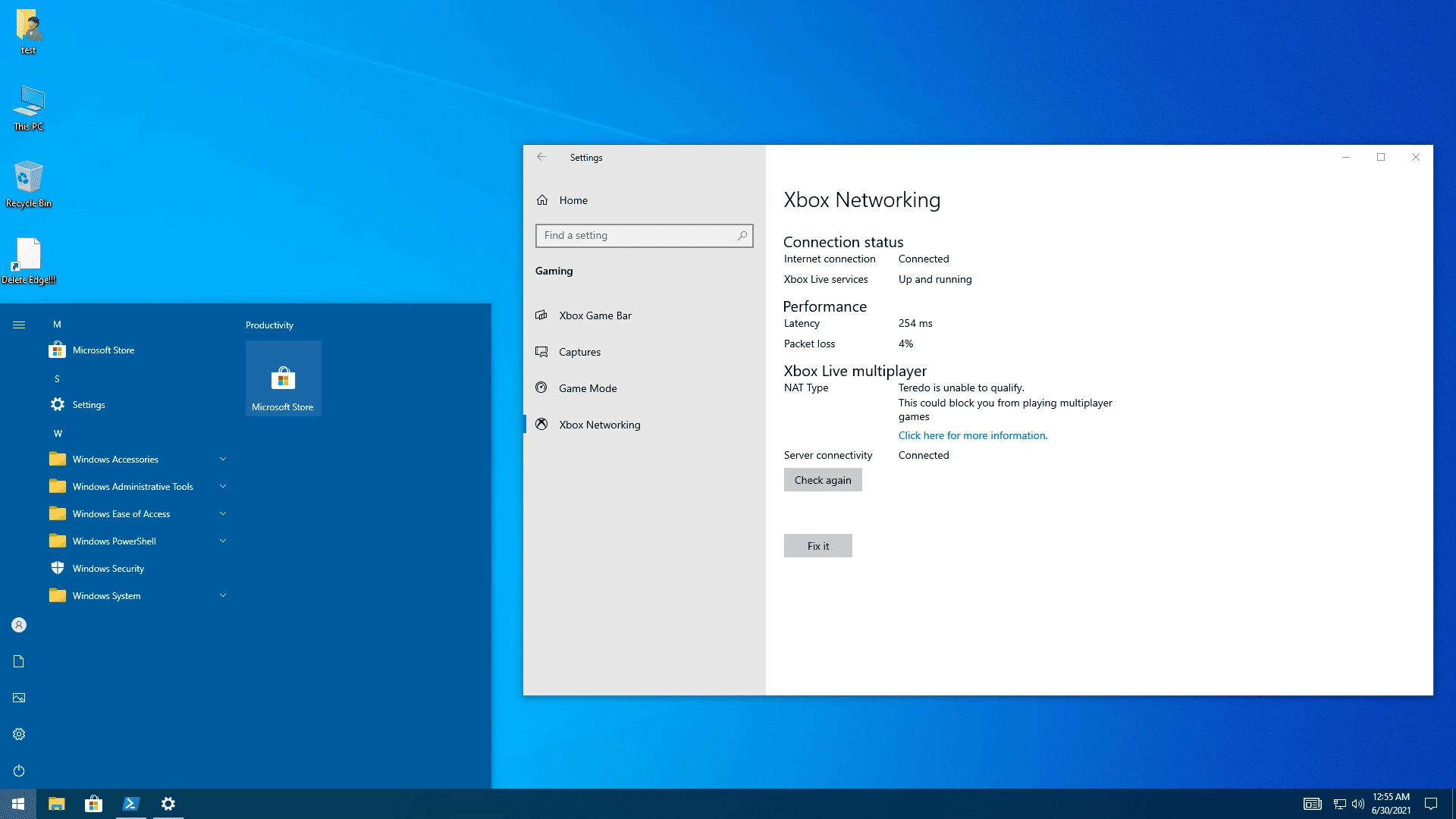This screenshot has height=819, width=1456.
Task: Expand Windows PowerShell folder
Action: click(136, 541)
